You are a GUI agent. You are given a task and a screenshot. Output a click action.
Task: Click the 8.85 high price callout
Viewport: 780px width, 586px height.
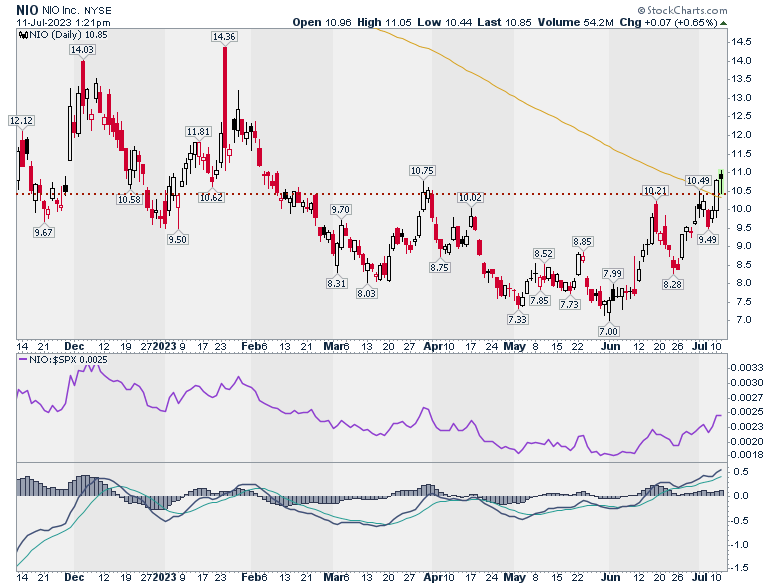pos(582,241)
